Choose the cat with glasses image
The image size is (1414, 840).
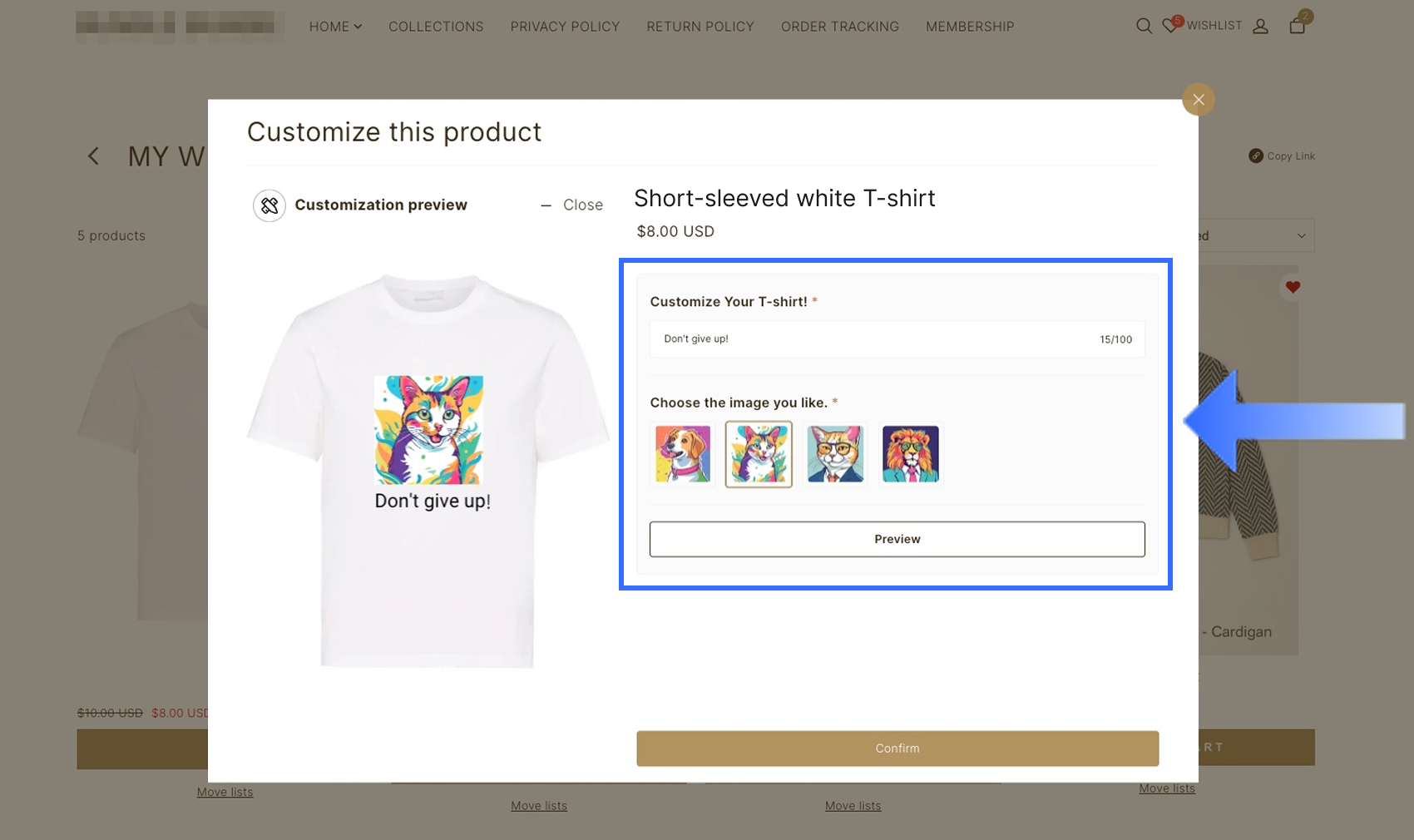(835, 454)
